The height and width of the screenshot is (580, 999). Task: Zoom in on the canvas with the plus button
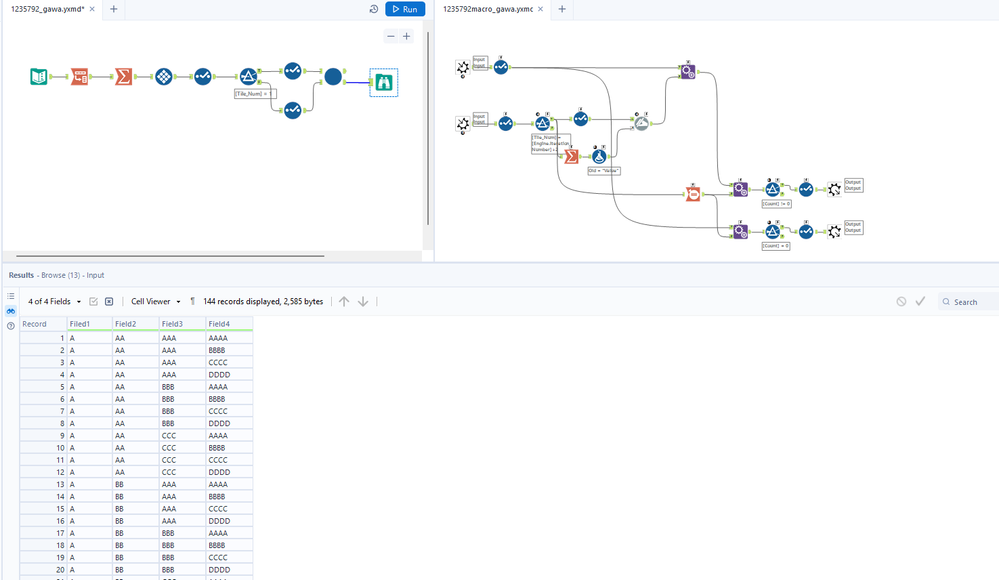point(406,36)
